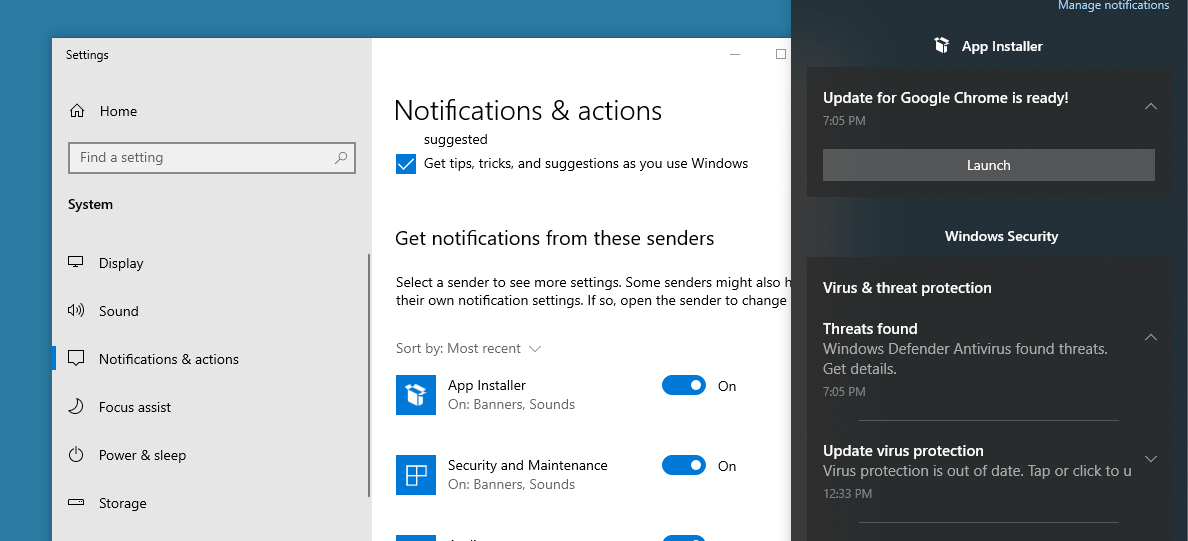This screenshot has width=1188, height=541.
Task: Turn off App Installer notifications toggle
Action: (684, 386)
